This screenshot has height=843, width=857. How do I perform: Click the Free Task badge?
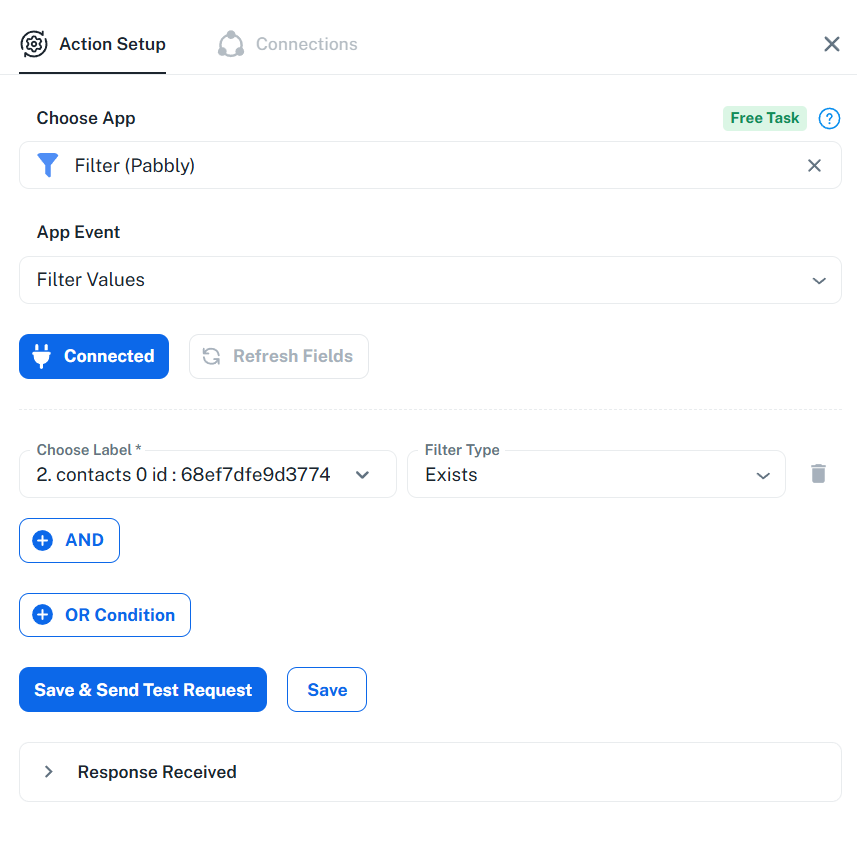(x=764, y=118)
